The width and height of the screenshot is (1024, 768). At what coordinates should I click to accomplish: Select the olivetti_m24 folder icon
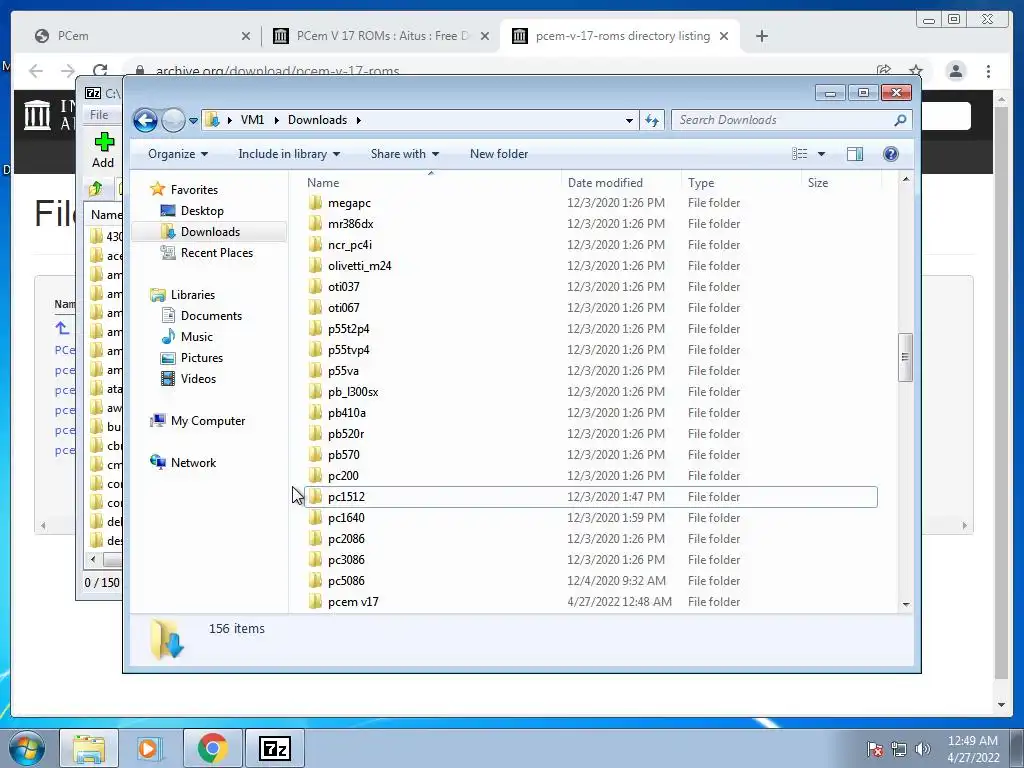(315, 265)
